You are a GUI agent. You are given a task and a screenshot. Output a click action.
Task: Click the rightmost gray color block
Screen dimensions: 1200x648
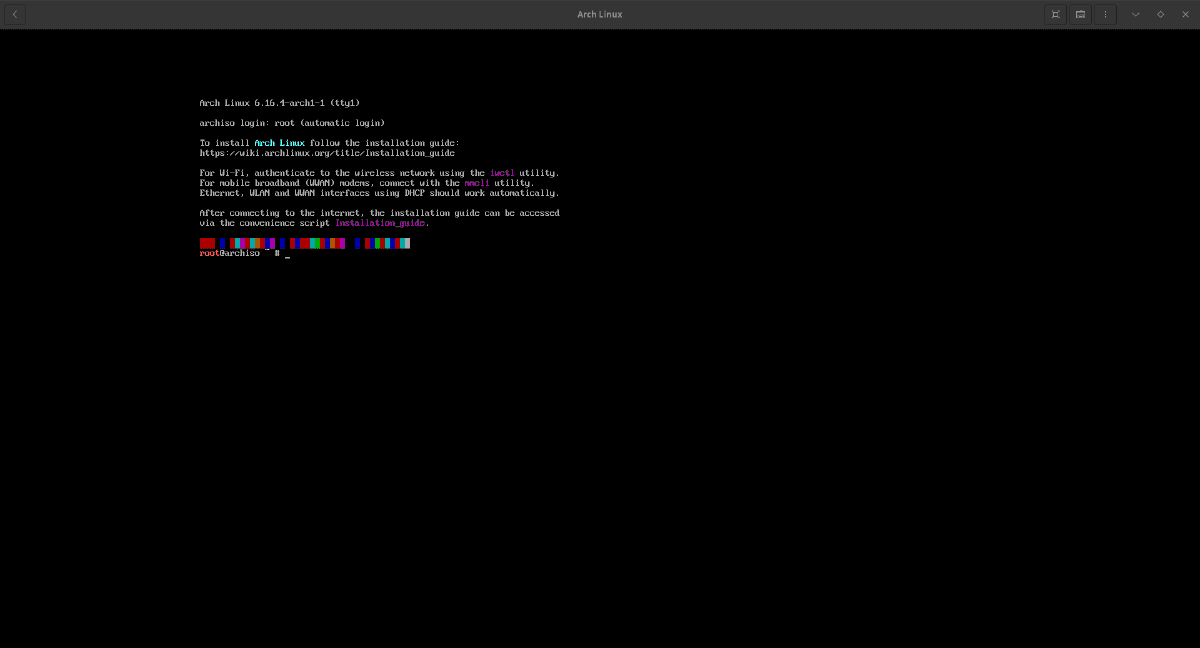(406, 243)
